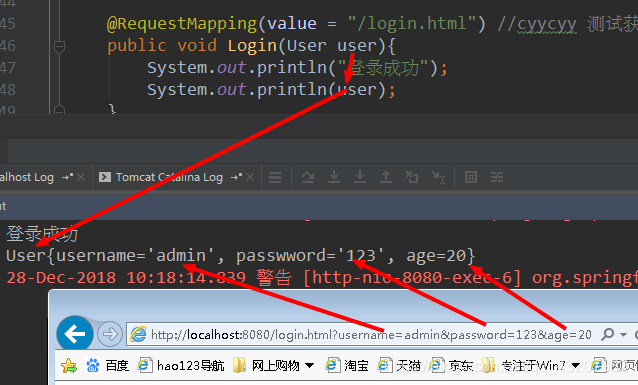Click the Run to Cursor icon
Screen dimensions: 638x385
click(439, 177)
